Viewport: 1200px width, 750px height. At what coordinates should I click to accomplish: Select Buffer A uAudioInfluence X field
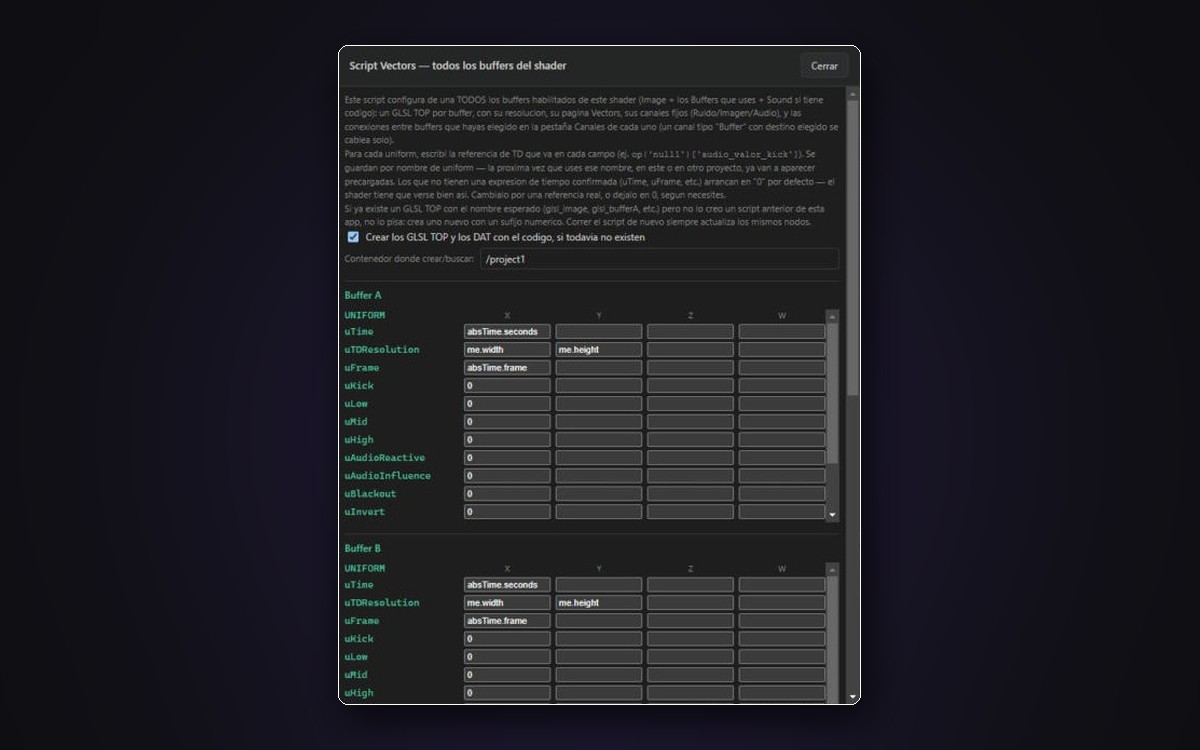[507, 476]
